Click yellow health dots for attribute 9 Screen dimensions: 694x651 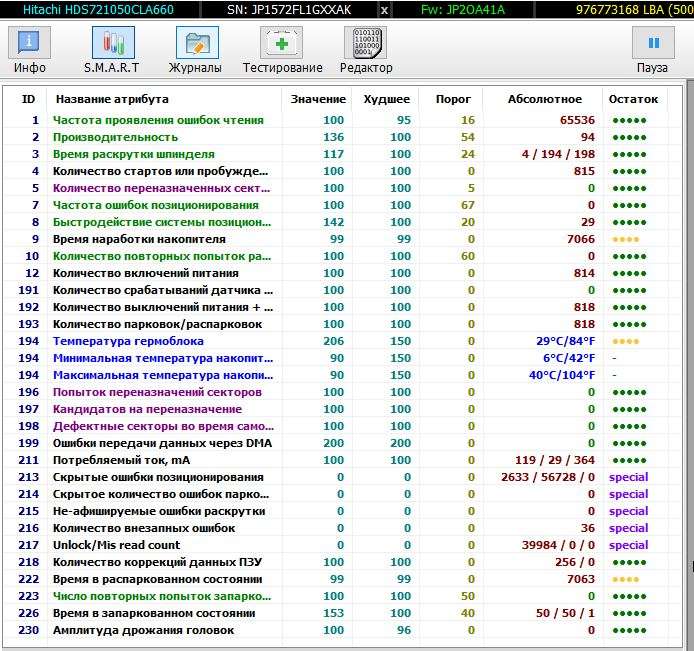point(626,239)
